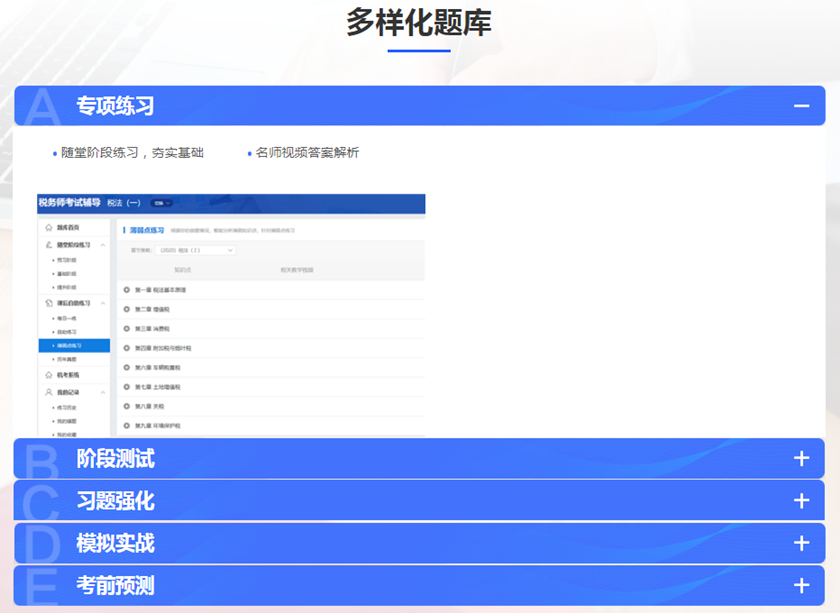Open the 章节筛选 dropdown showing (2020) 税法（I）

(195, 252)
